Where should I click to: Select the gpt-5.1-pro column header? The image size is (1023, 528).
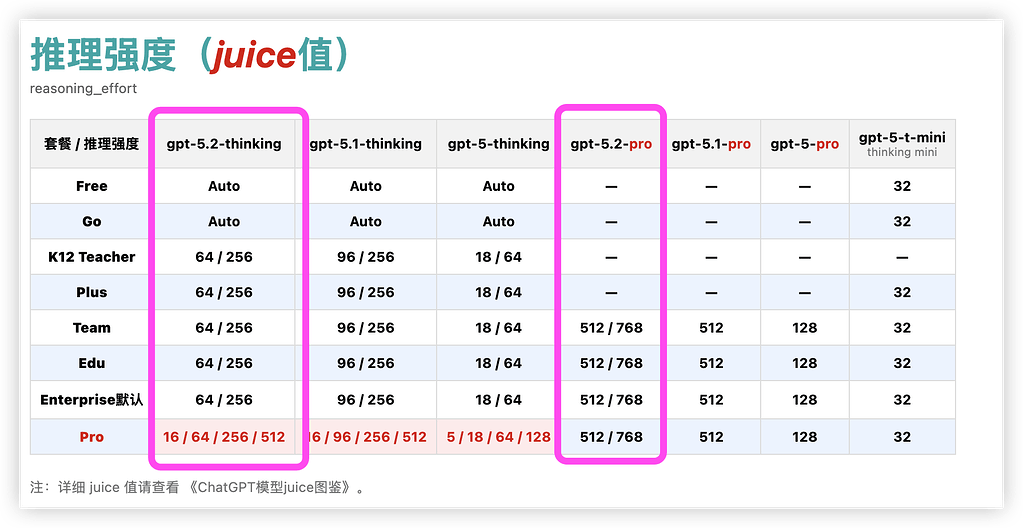[711, 144]
